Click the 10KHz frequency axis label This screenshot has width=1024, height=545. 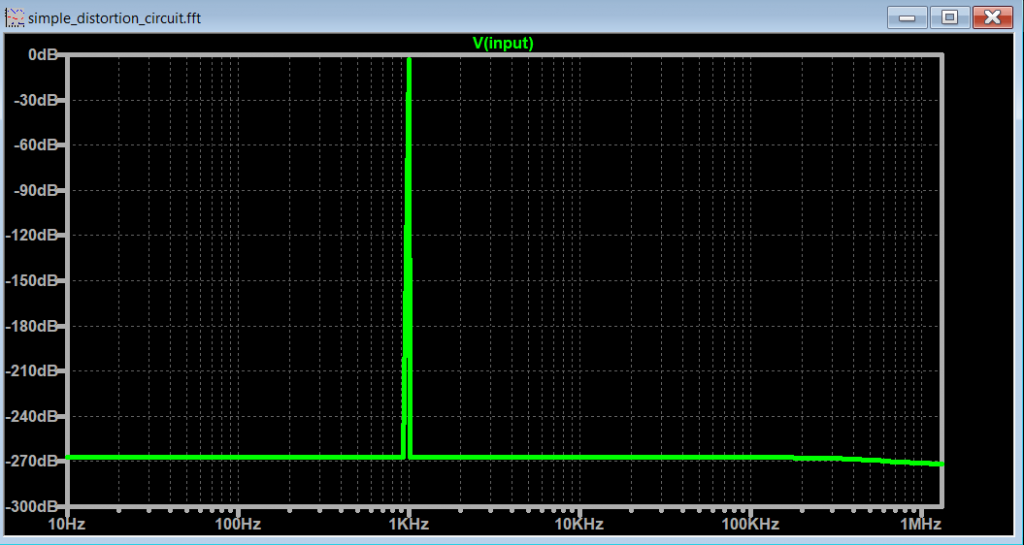(577, 523)
